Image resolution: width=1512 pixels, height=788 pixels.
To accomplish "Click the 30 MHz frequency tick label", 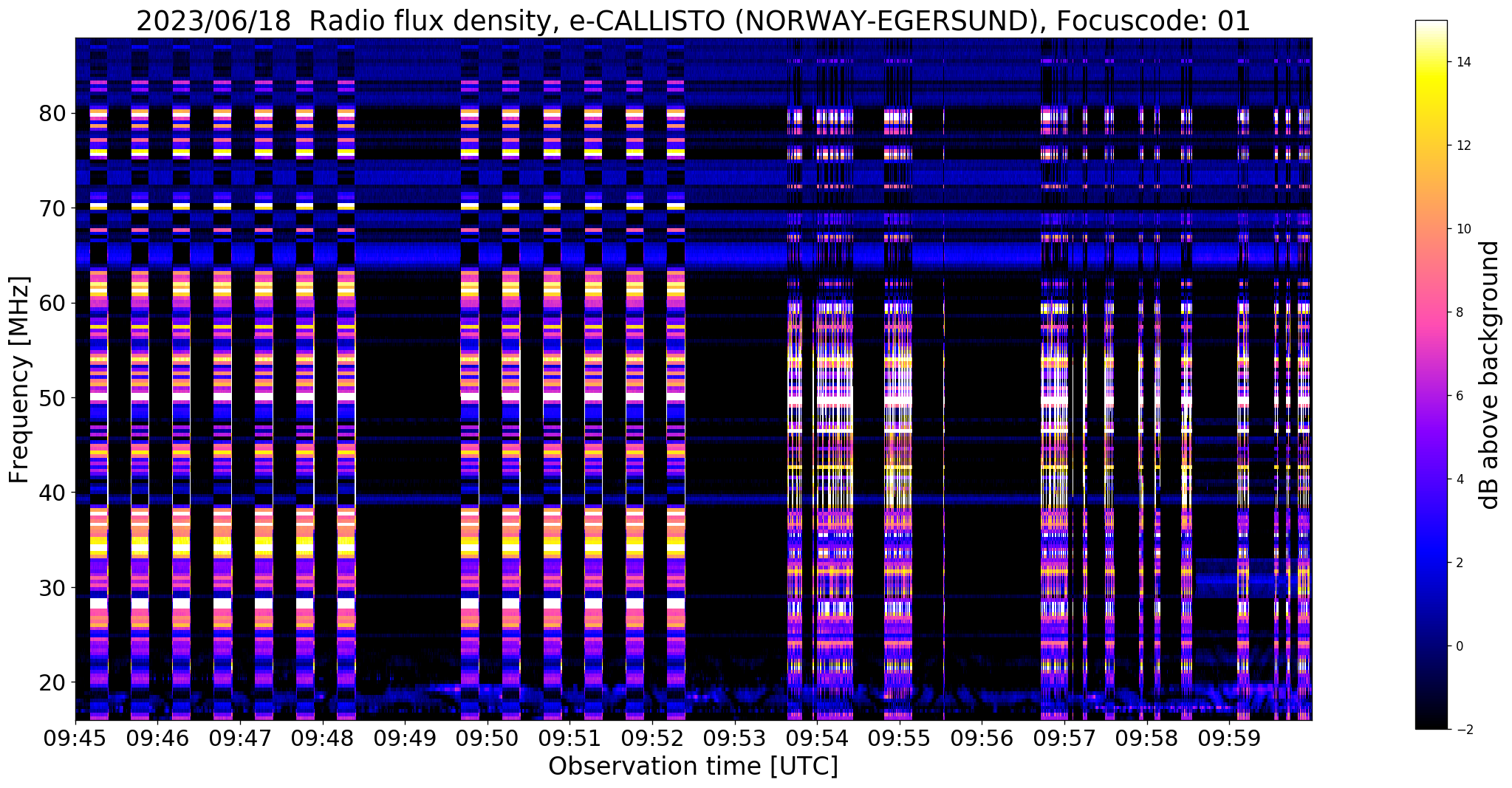I will [52, 588].
